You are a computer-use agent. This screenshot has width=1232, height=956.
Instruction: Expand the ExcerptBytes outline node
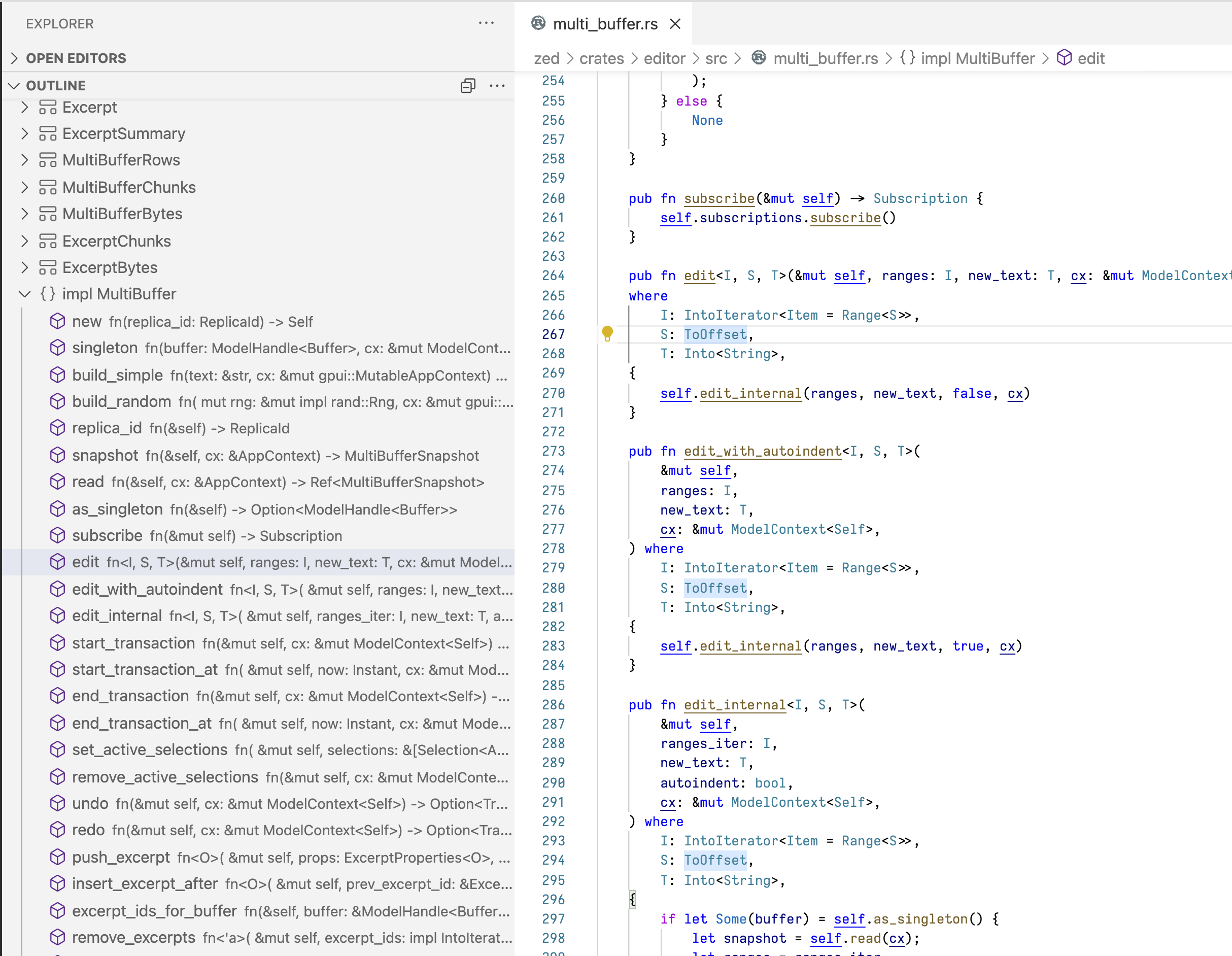click(25, 267)
